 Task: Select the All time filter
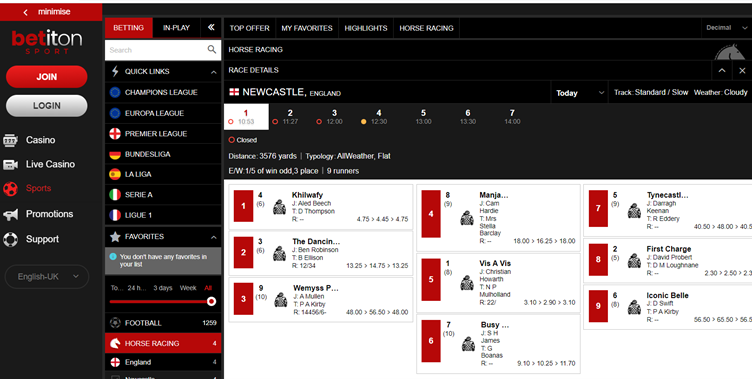[x=208, y=288]
